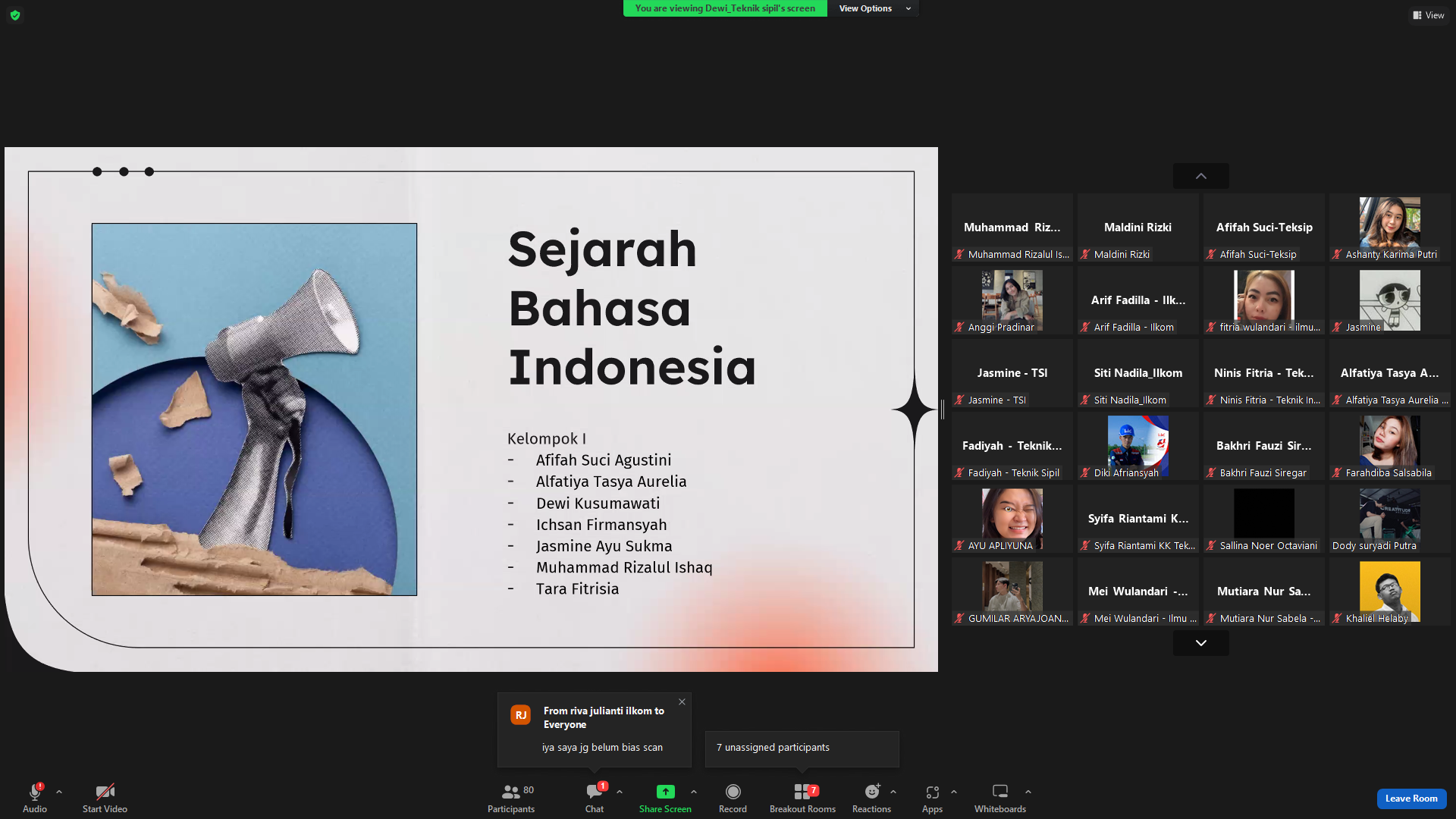Click the 7 unassigned participants tooltip
The width and height of the screenshot is (1456, 819).
(802, 748)
